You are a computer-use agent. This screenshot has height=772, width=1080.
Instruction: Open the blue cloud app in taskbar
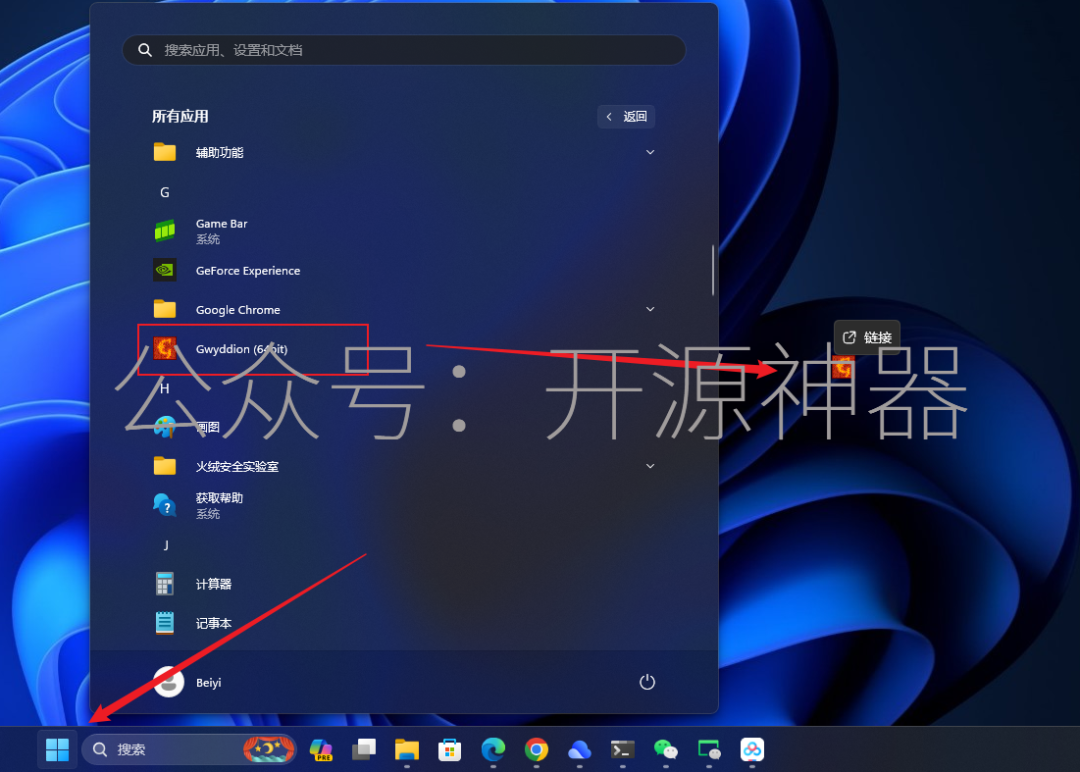click(x=579, y=749)
